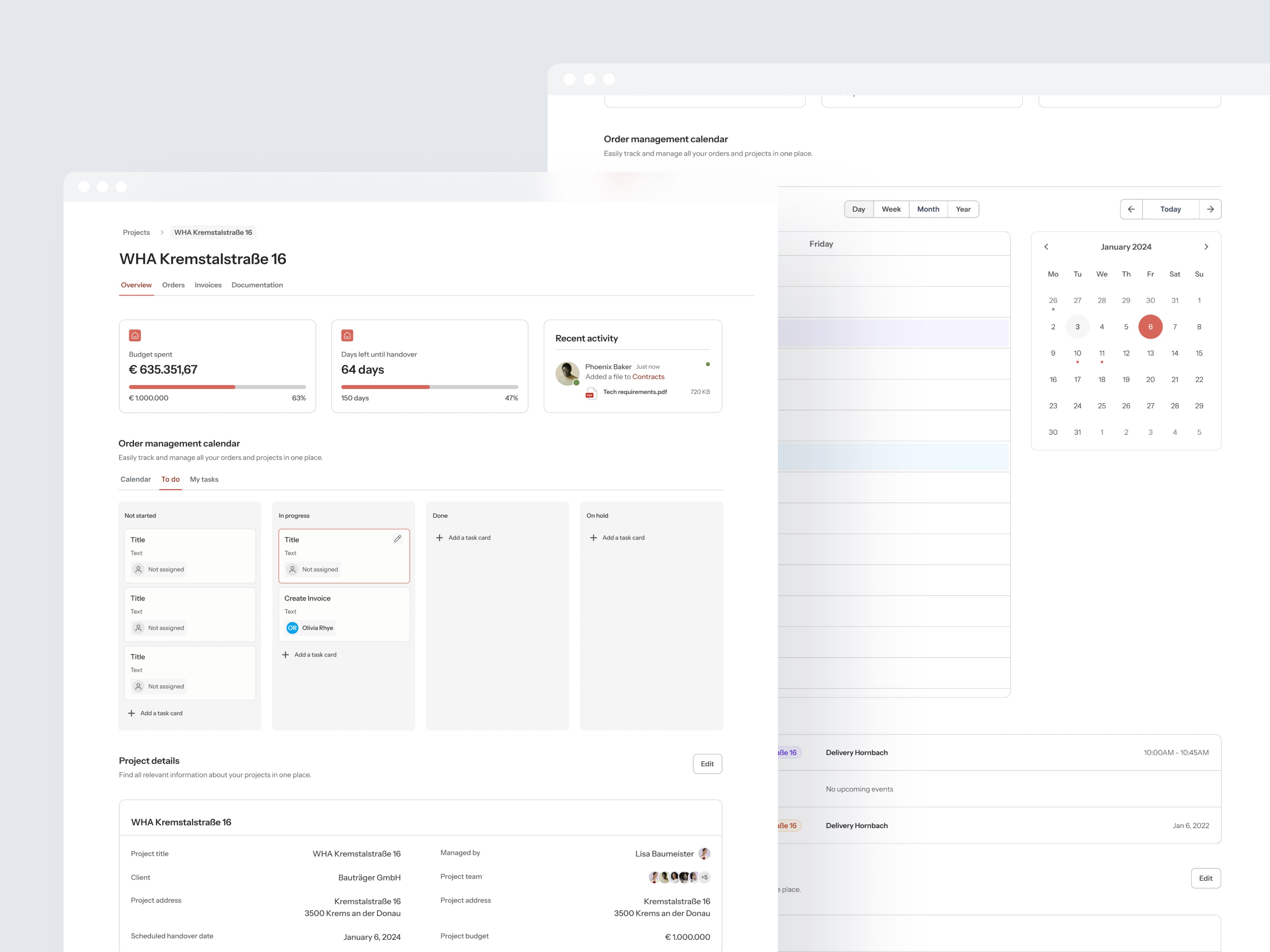Click the Budget spent progress bar
The height and width of the screenshot is (952, 1270).
[217, 387]
